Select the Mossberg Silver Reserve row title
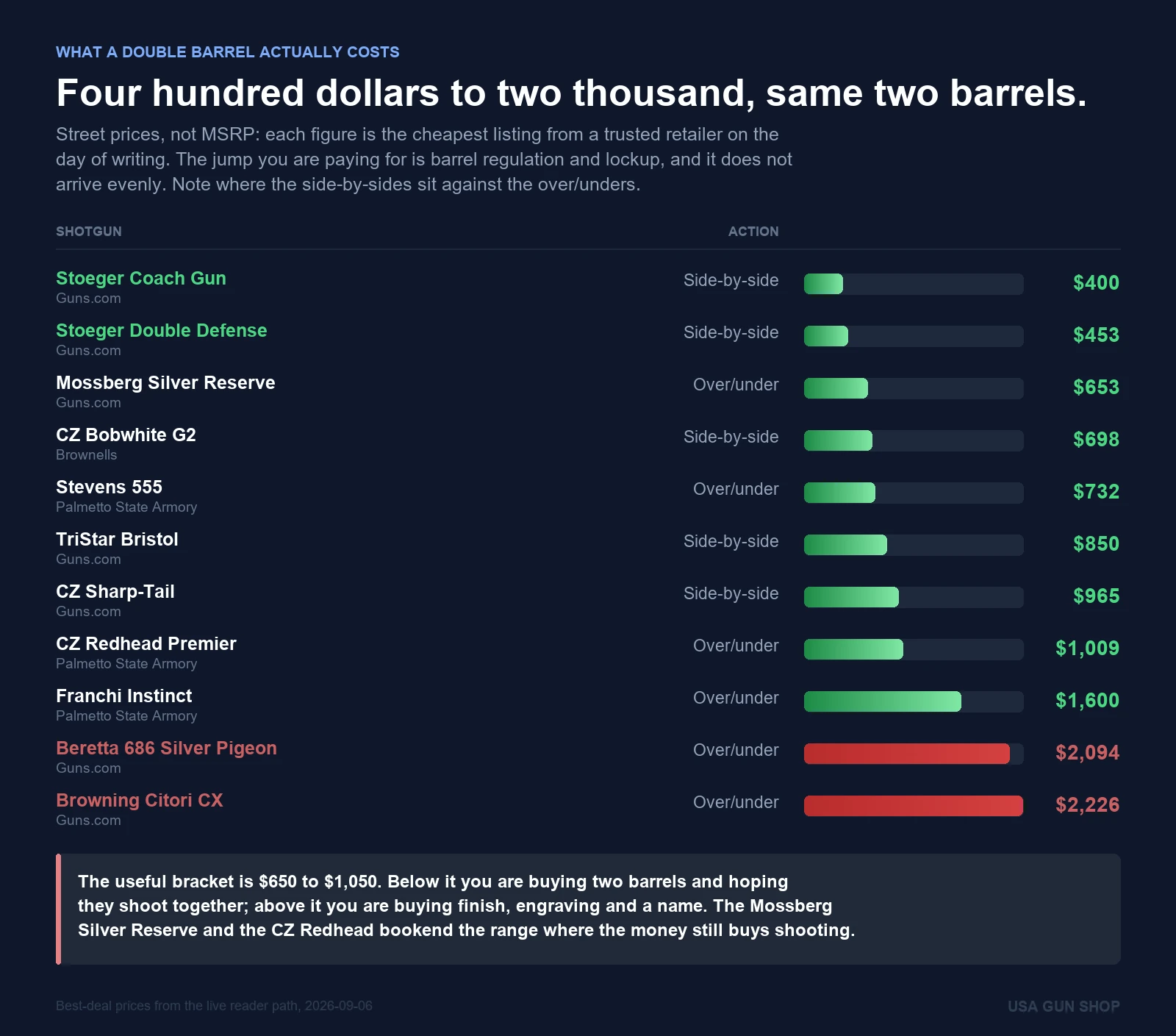Screen dimensions: 1176x1036 165,383
